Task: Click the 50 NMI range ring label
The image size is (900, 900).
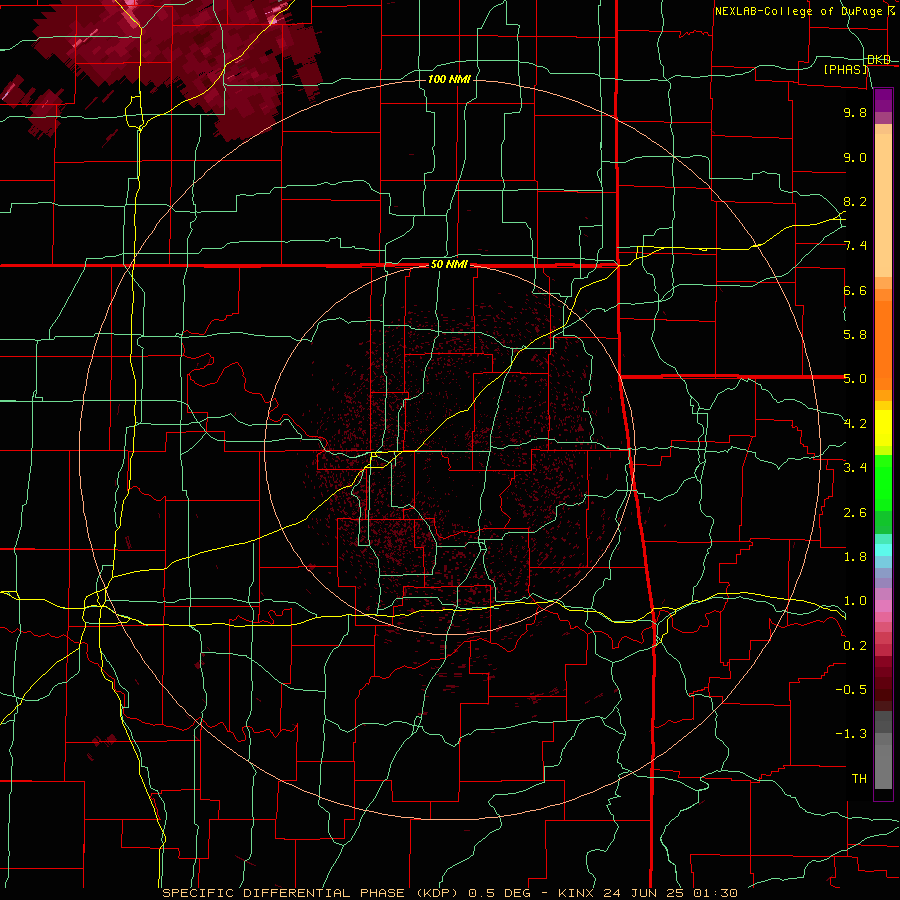Action: tap(449, 265)
